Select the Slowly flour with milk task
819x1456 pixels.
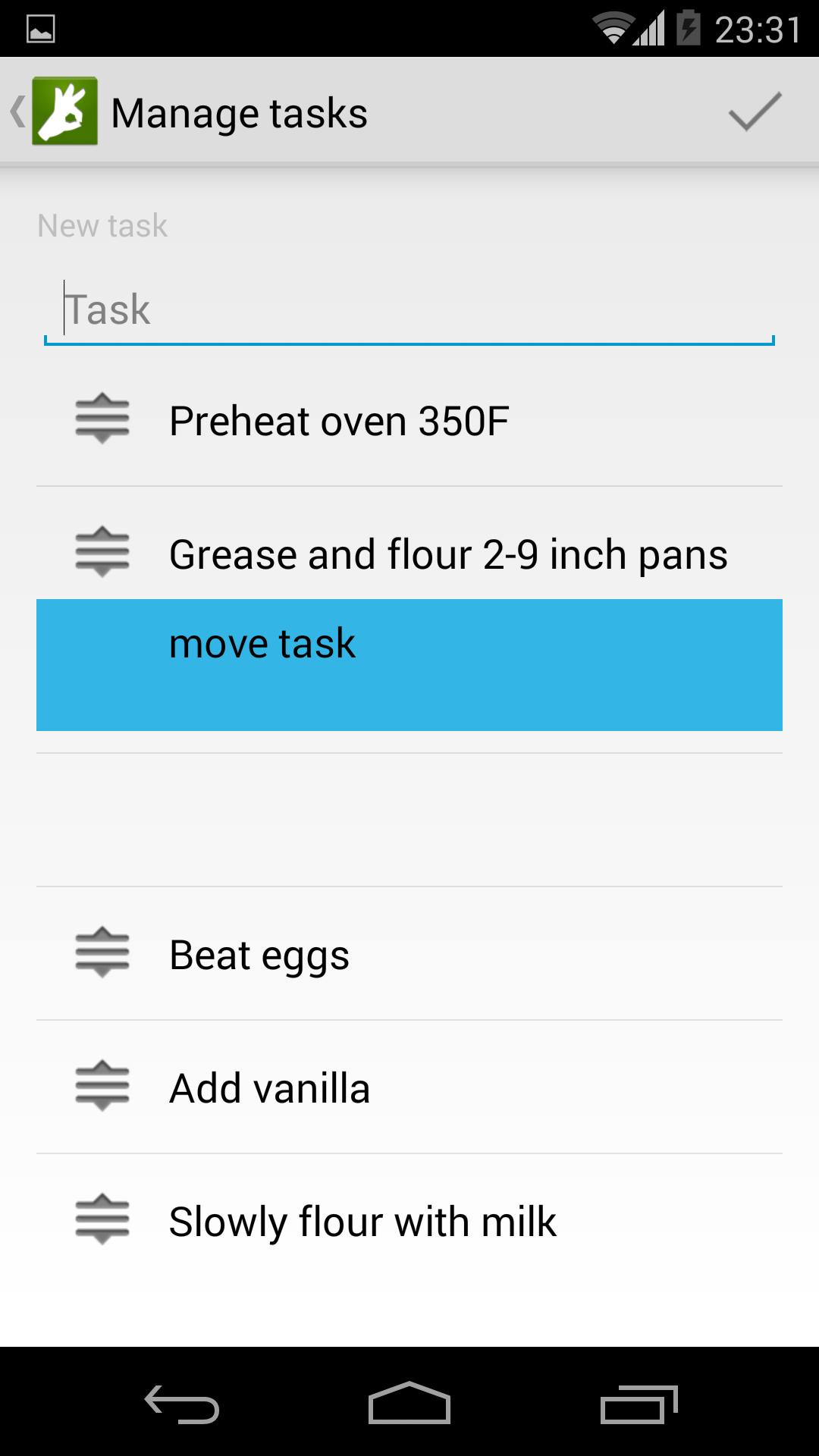coord(362,1222)
